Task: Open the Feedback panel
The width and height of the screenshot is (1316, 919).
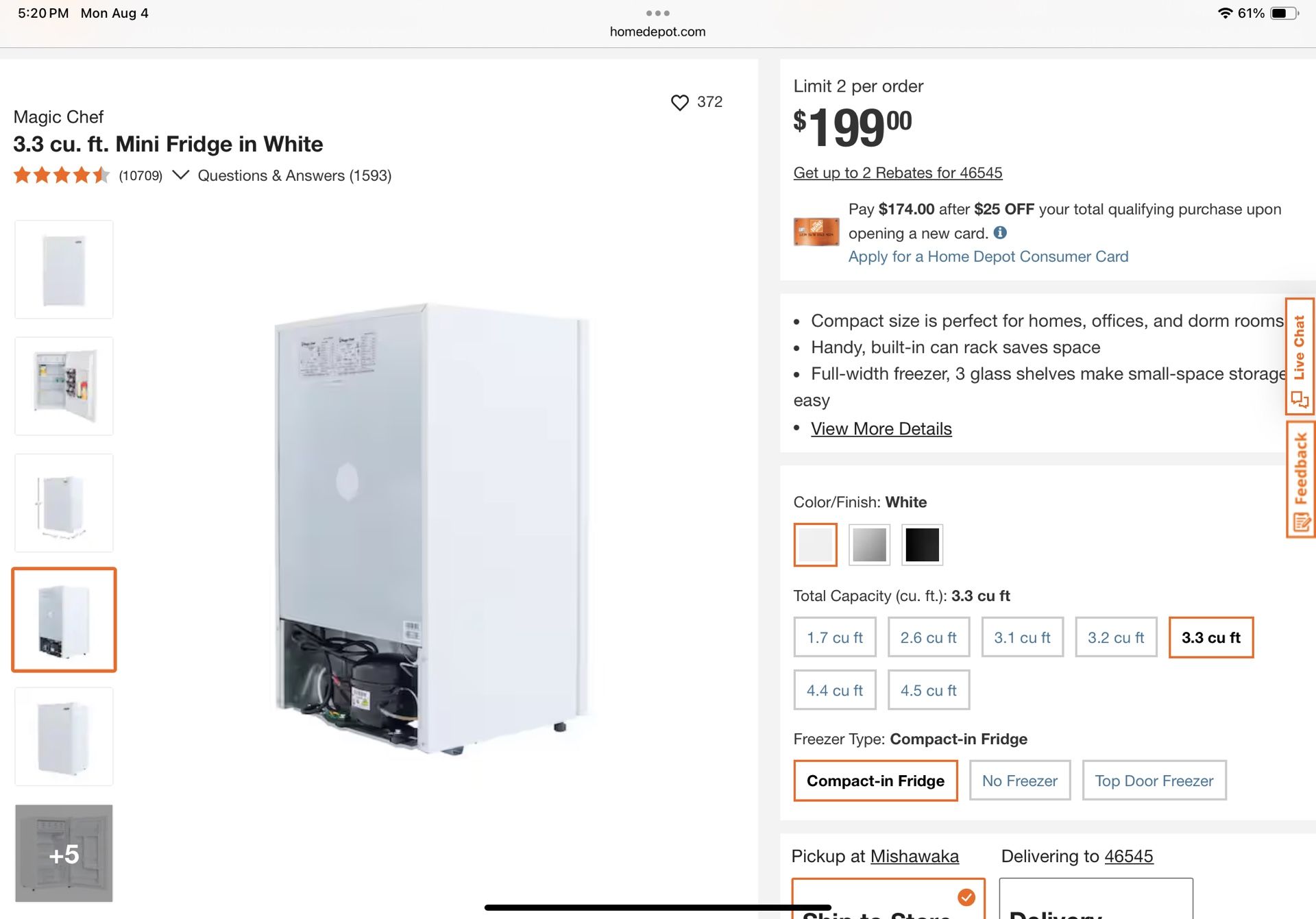Action: [1300, 480]
